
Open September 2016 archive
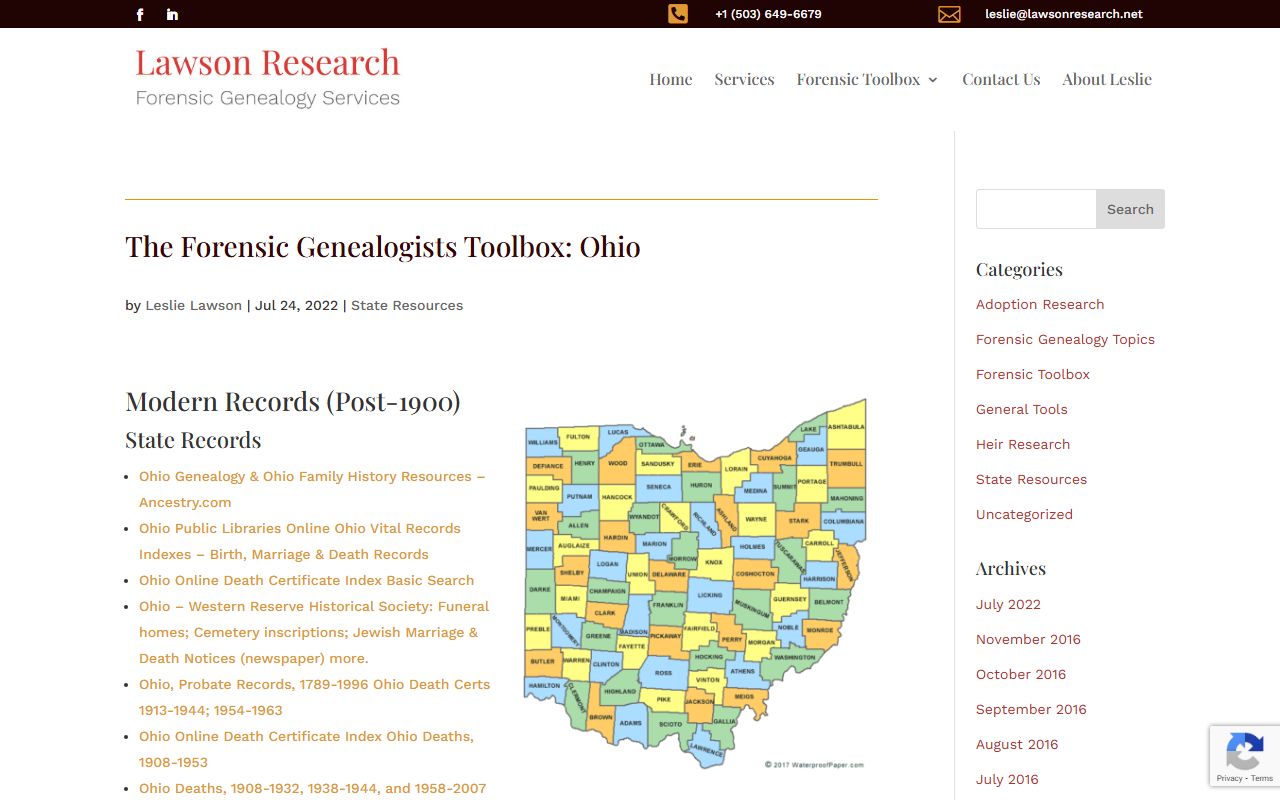tap(1031, 709)
